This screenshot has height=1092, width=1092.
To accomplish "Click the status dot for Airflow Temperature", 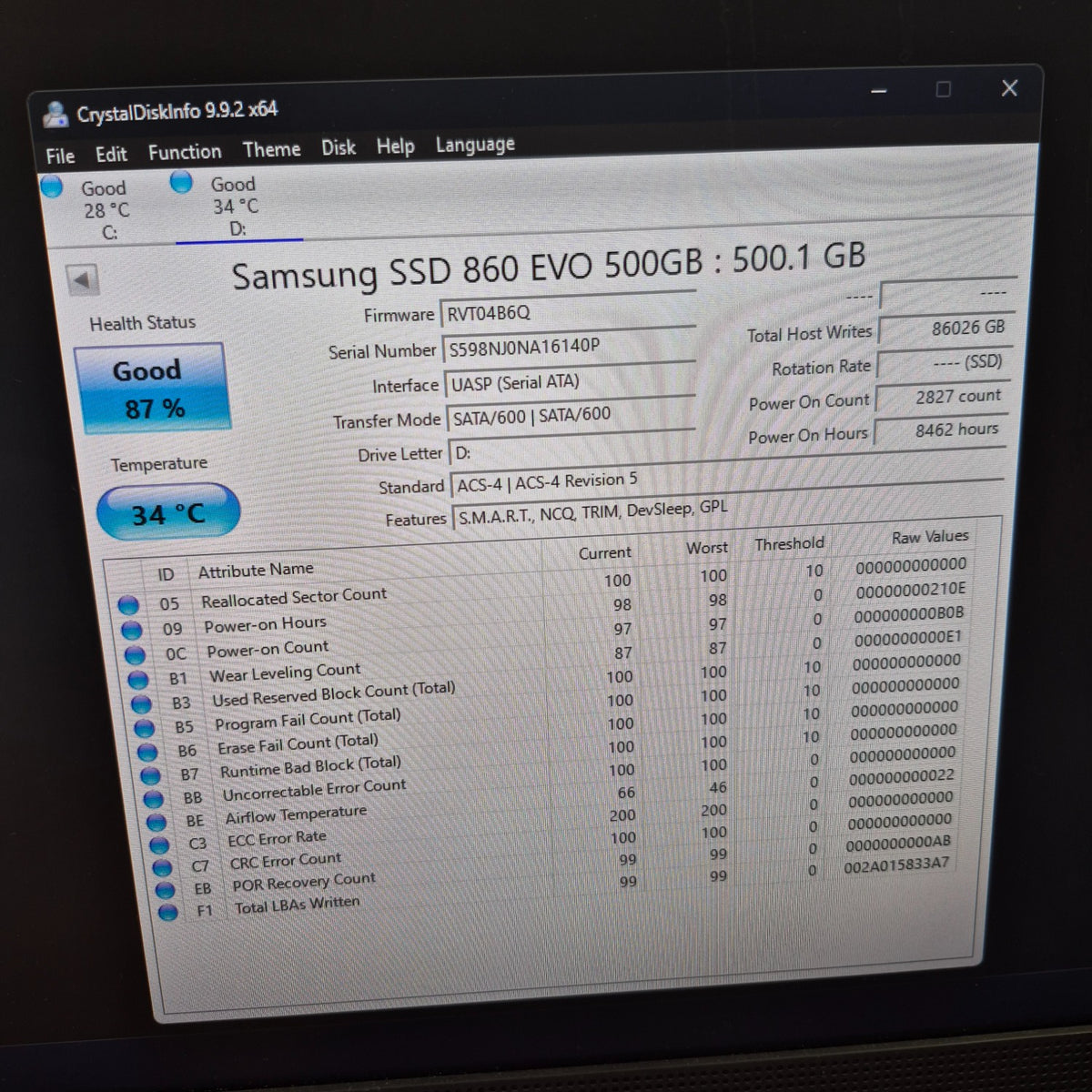I will tap(157, 822).
